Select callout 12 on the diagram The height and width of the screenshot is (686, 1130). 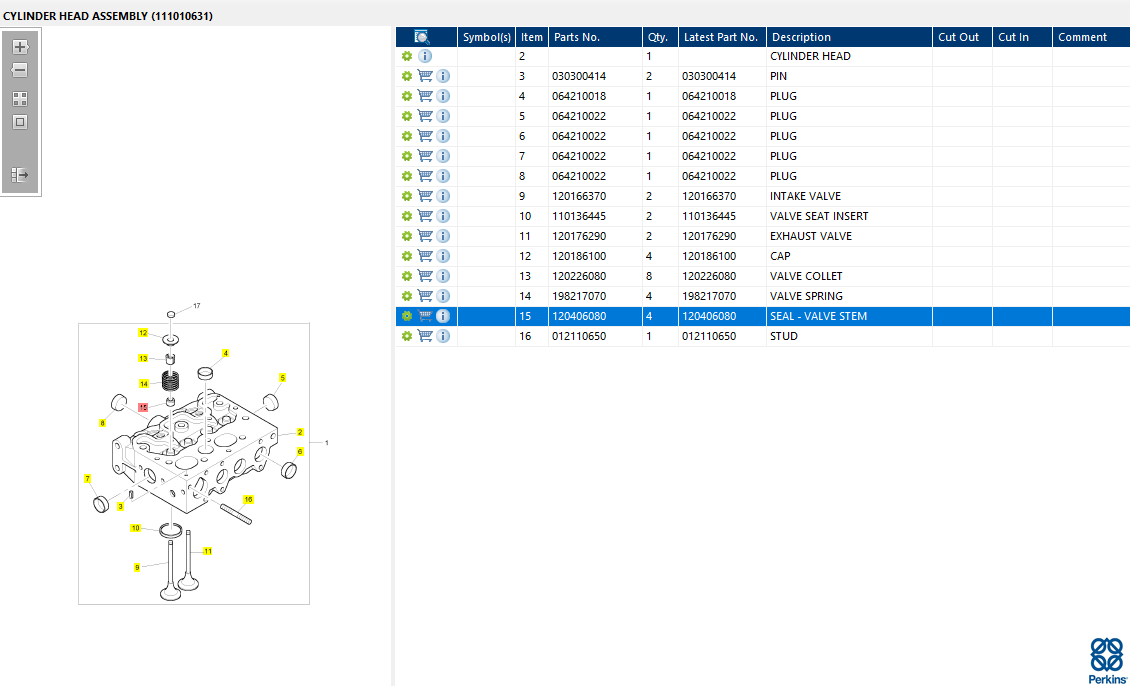(x=143, y=333)
